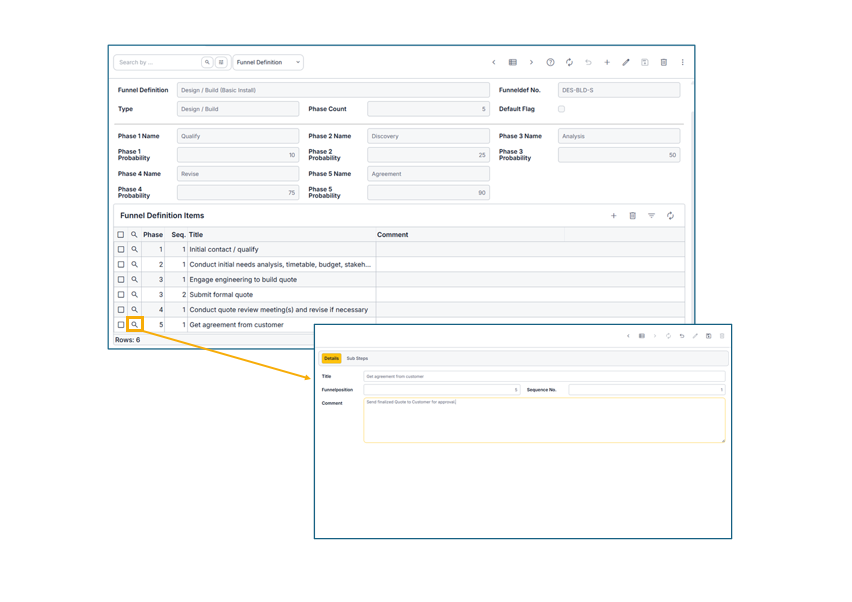Check the 'Initial contact / qualify' row checkbox
The image size is (852, 602).
coord(121,250)
